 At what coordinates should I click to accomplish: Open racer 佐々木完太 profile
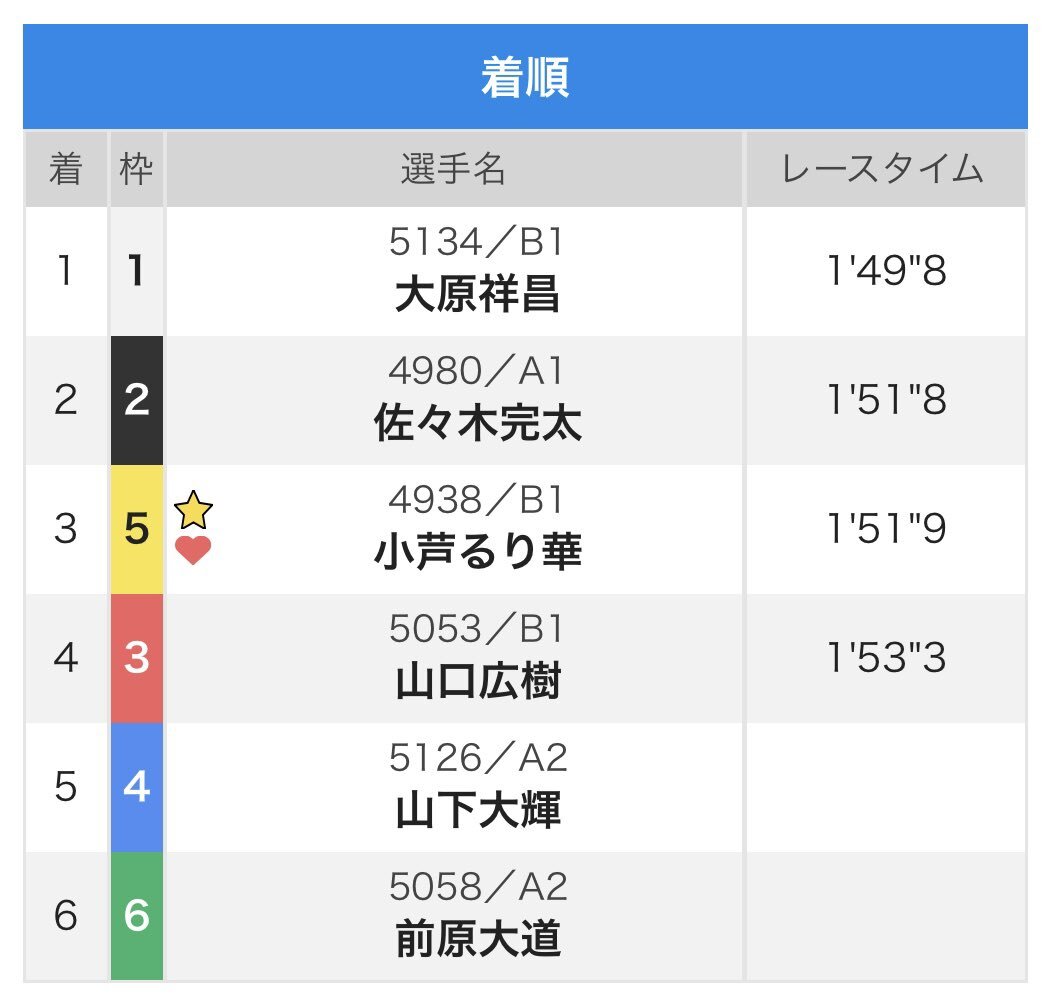pyautogui.click(x=477, y=423)
